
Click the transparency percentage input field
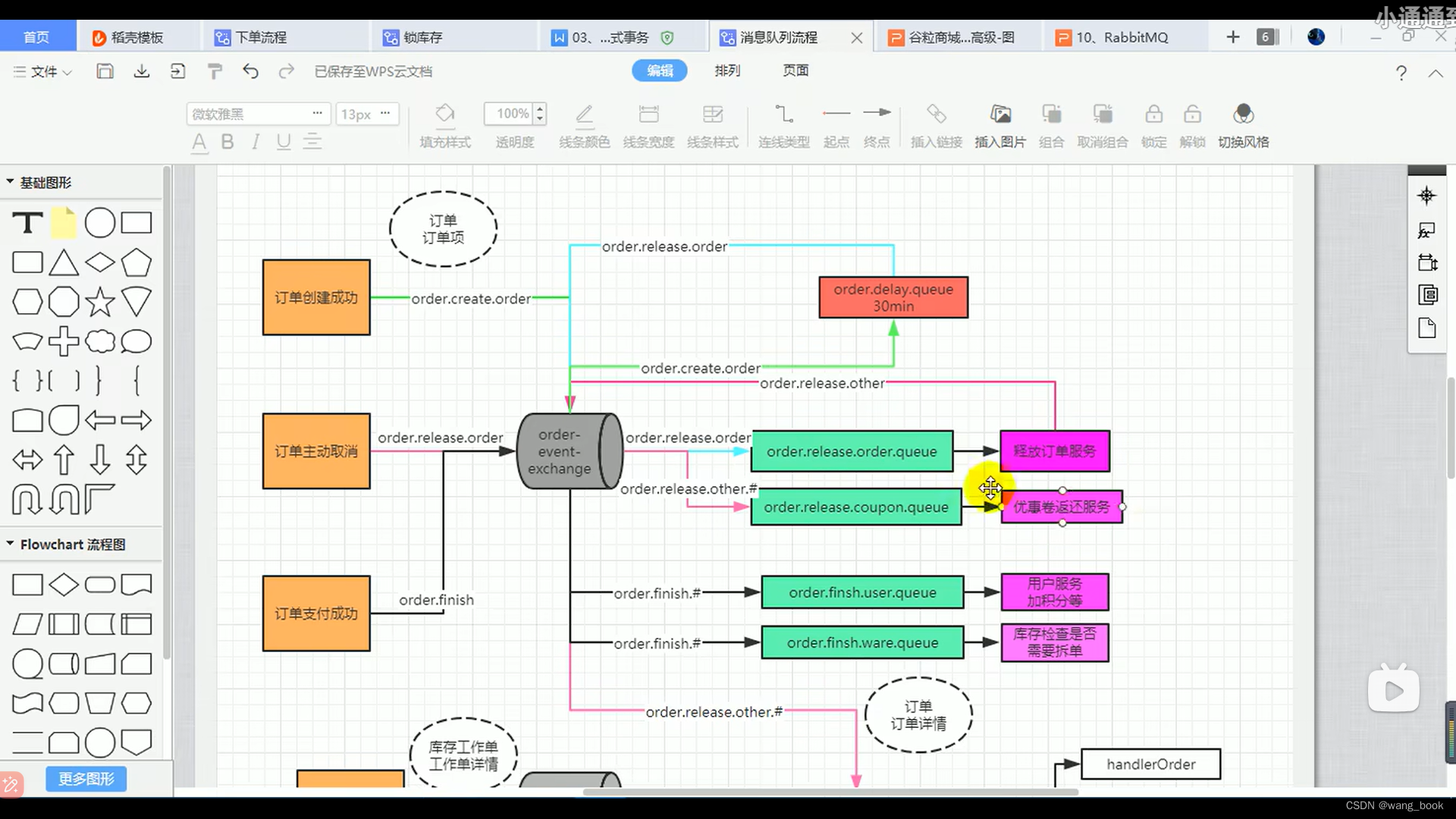pos(510,114)
